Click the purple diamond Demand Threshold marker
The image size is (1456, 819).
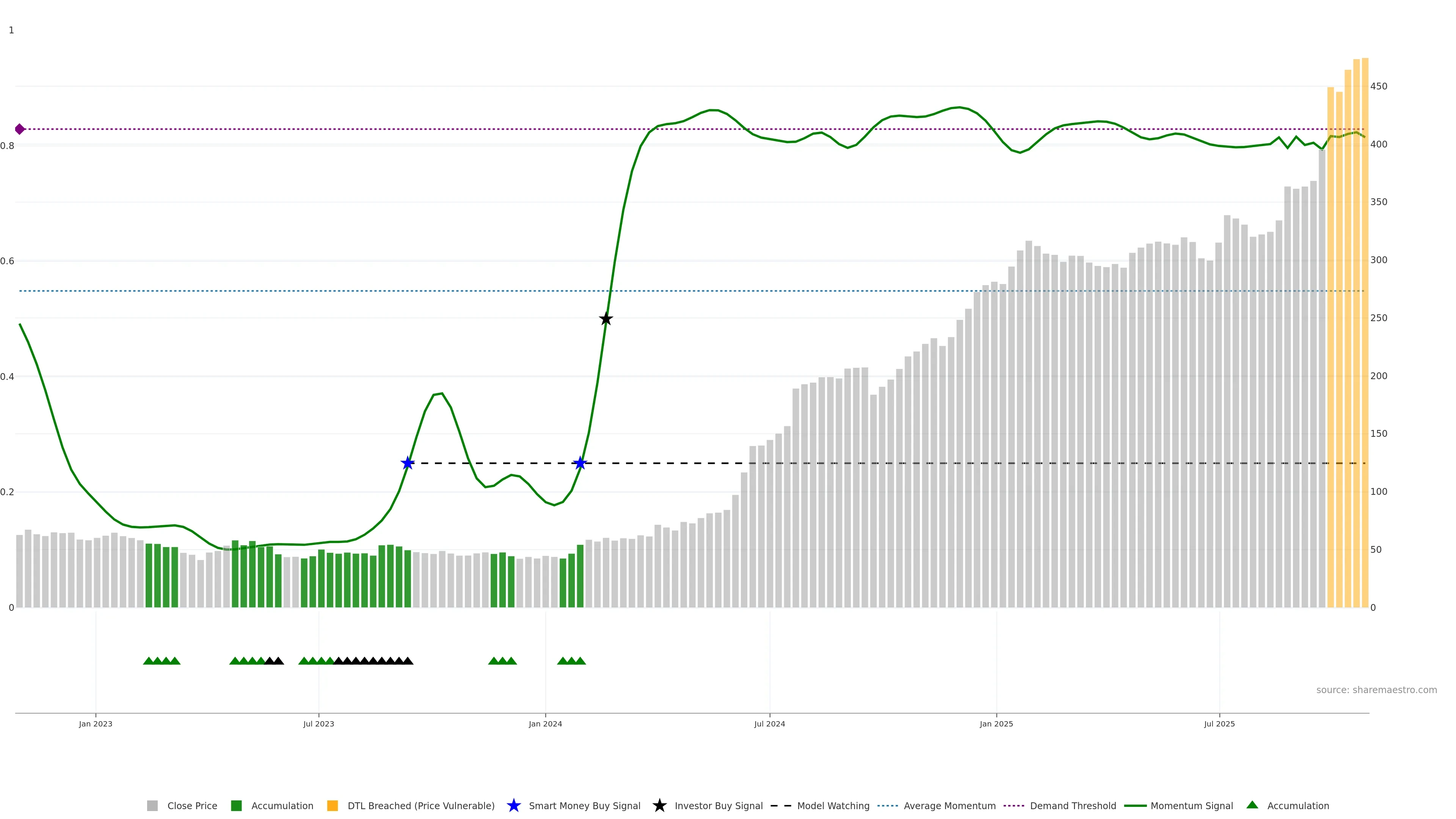pyautogui.click(x=20, y=129)
